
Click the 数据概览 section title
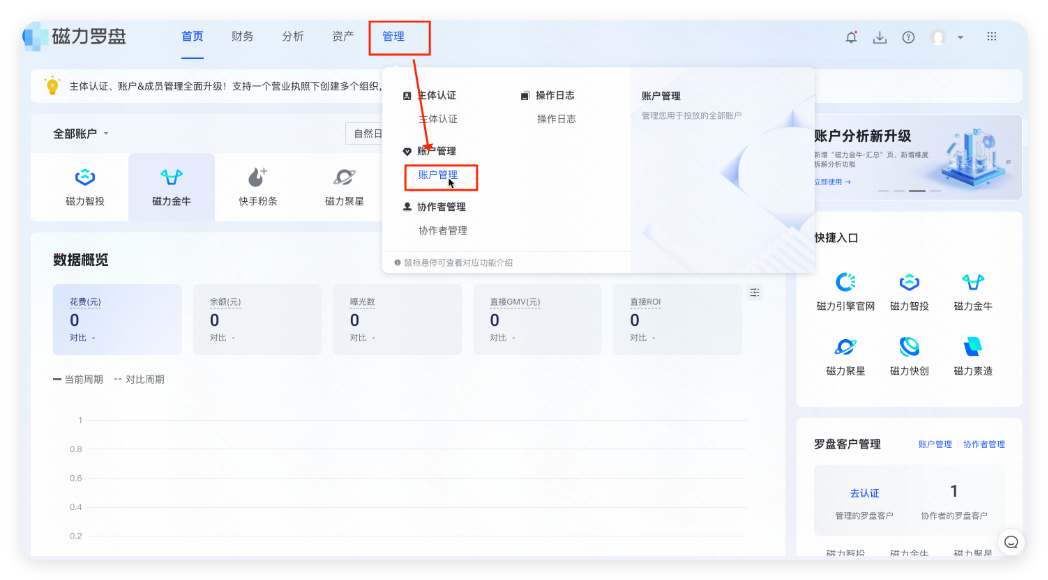pos(81,260)
